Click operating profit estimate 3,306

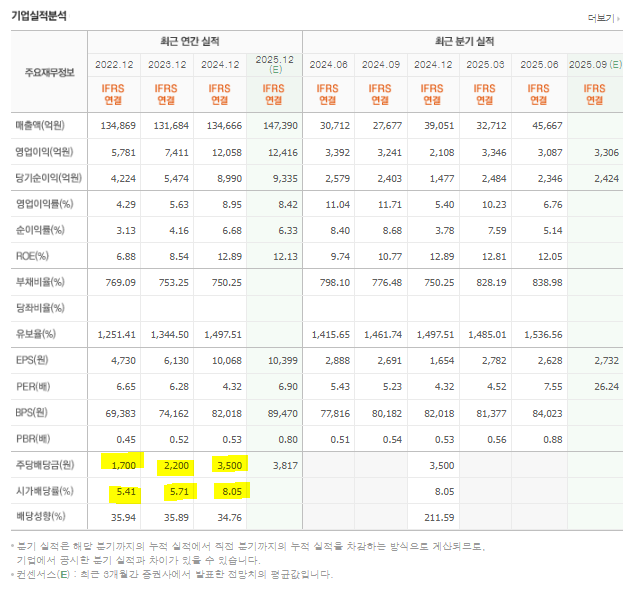pos(607,153)
